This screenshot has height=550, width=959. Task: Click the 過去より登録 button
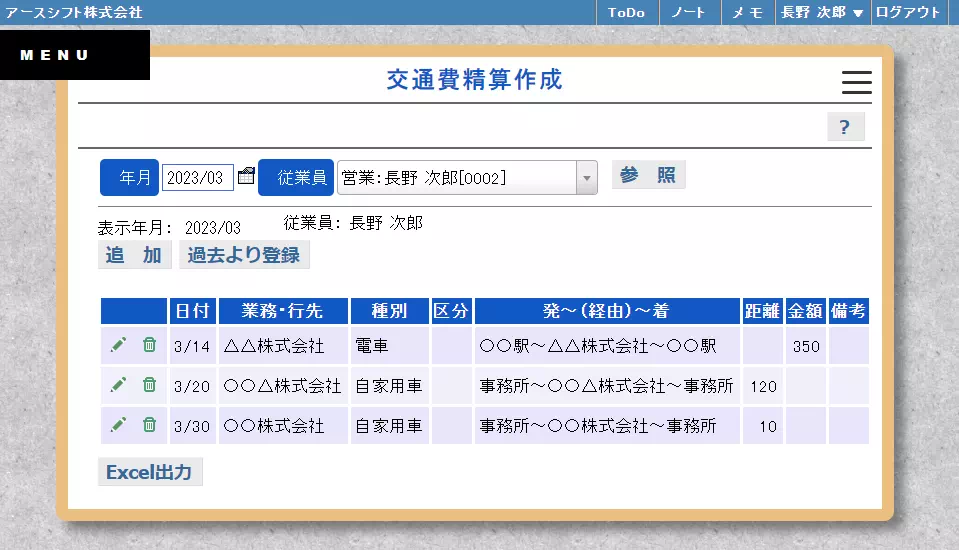244,255
